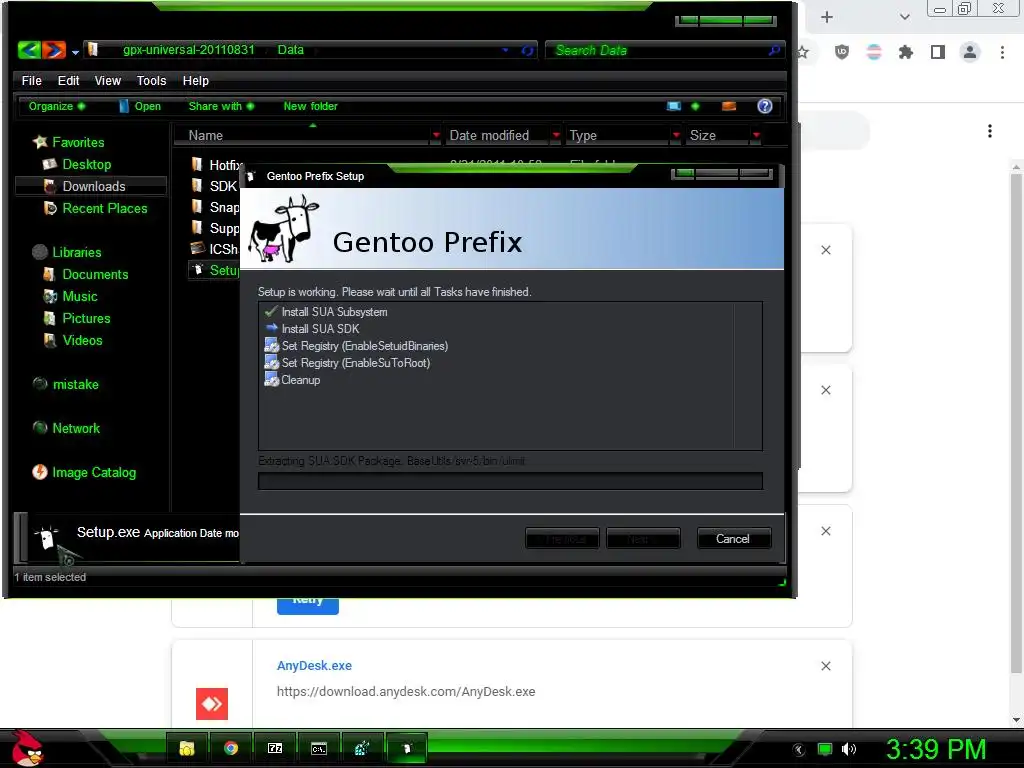Select Set Registry (EnableSetuidBinaries) task

point(356,346)
